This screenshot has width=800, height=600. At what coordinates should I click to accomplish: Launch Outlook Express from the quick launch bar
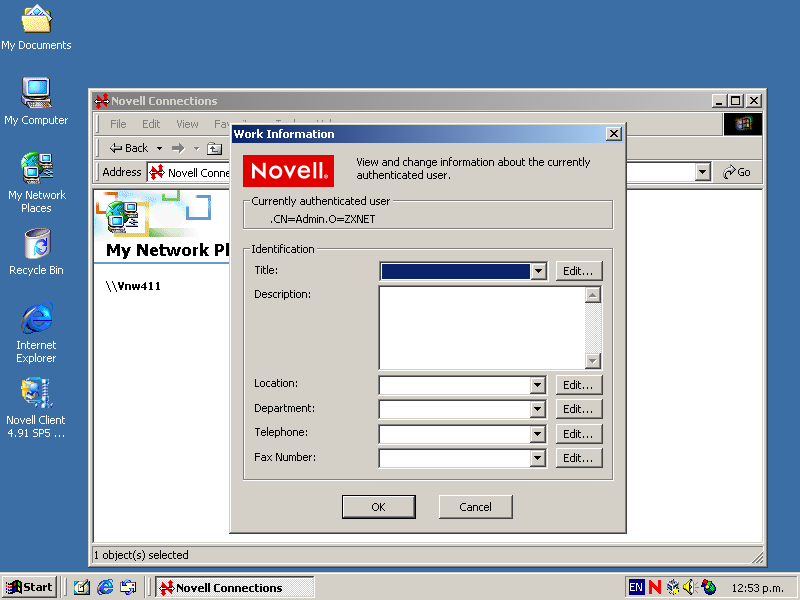[128, 587]
